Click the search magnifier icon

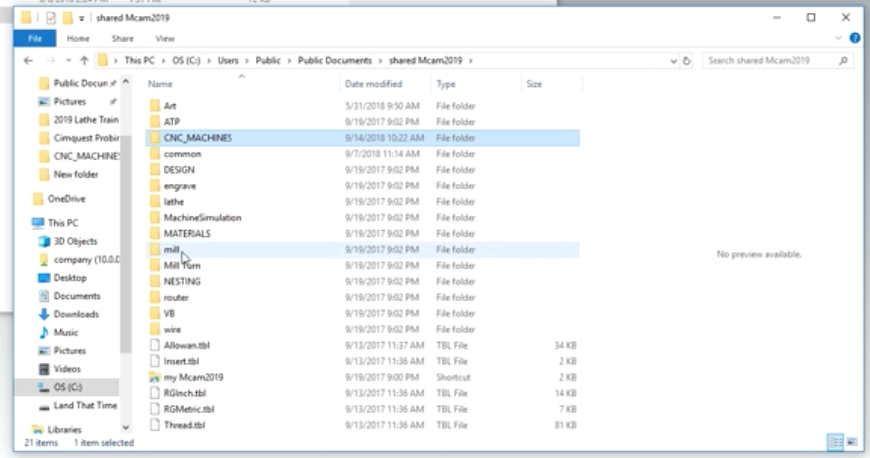843,61
